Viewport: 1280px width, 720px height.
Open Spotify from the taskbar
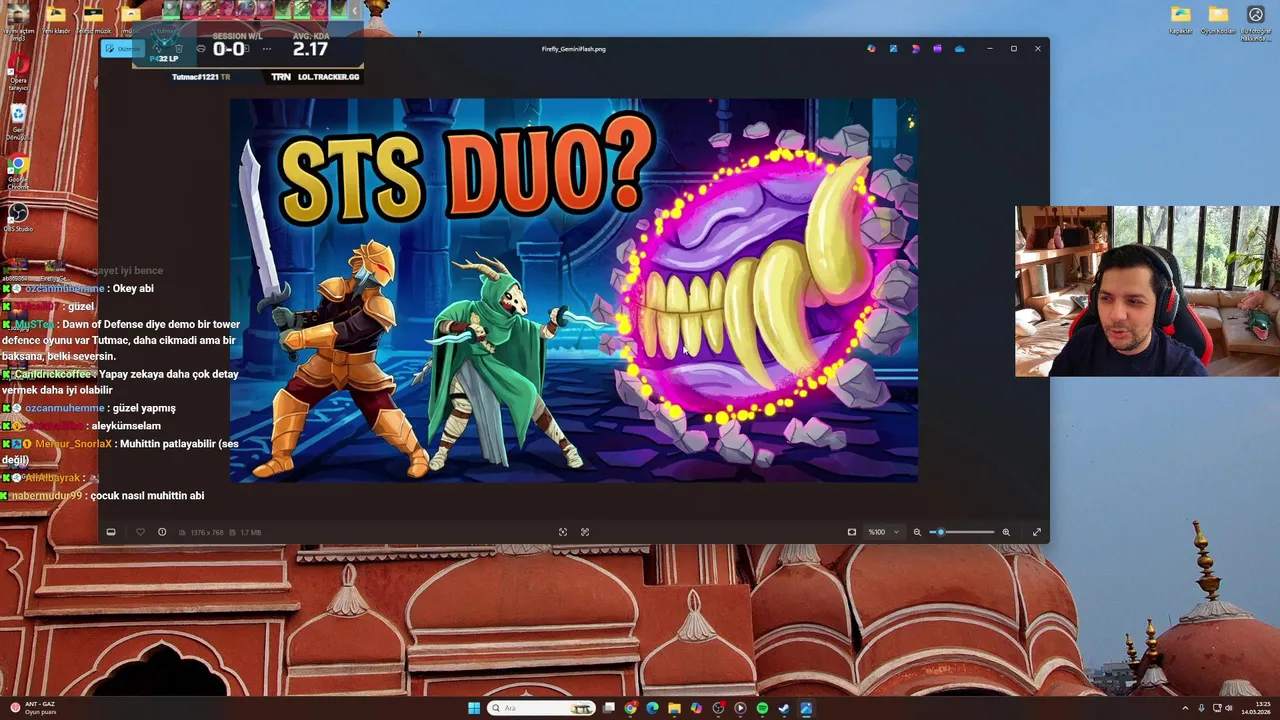(x=762, y=708)
